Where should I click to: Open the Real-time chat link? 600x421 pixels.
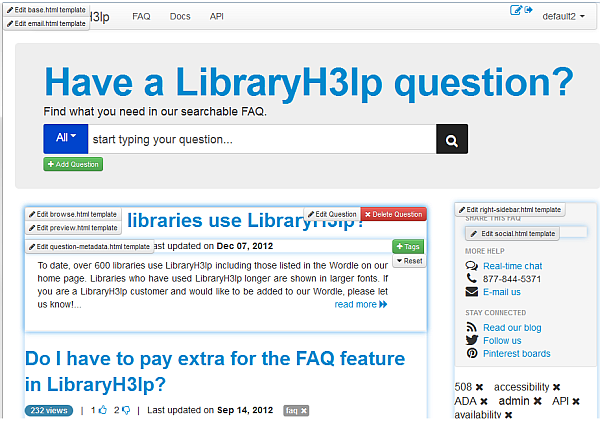tap(512, 266)
